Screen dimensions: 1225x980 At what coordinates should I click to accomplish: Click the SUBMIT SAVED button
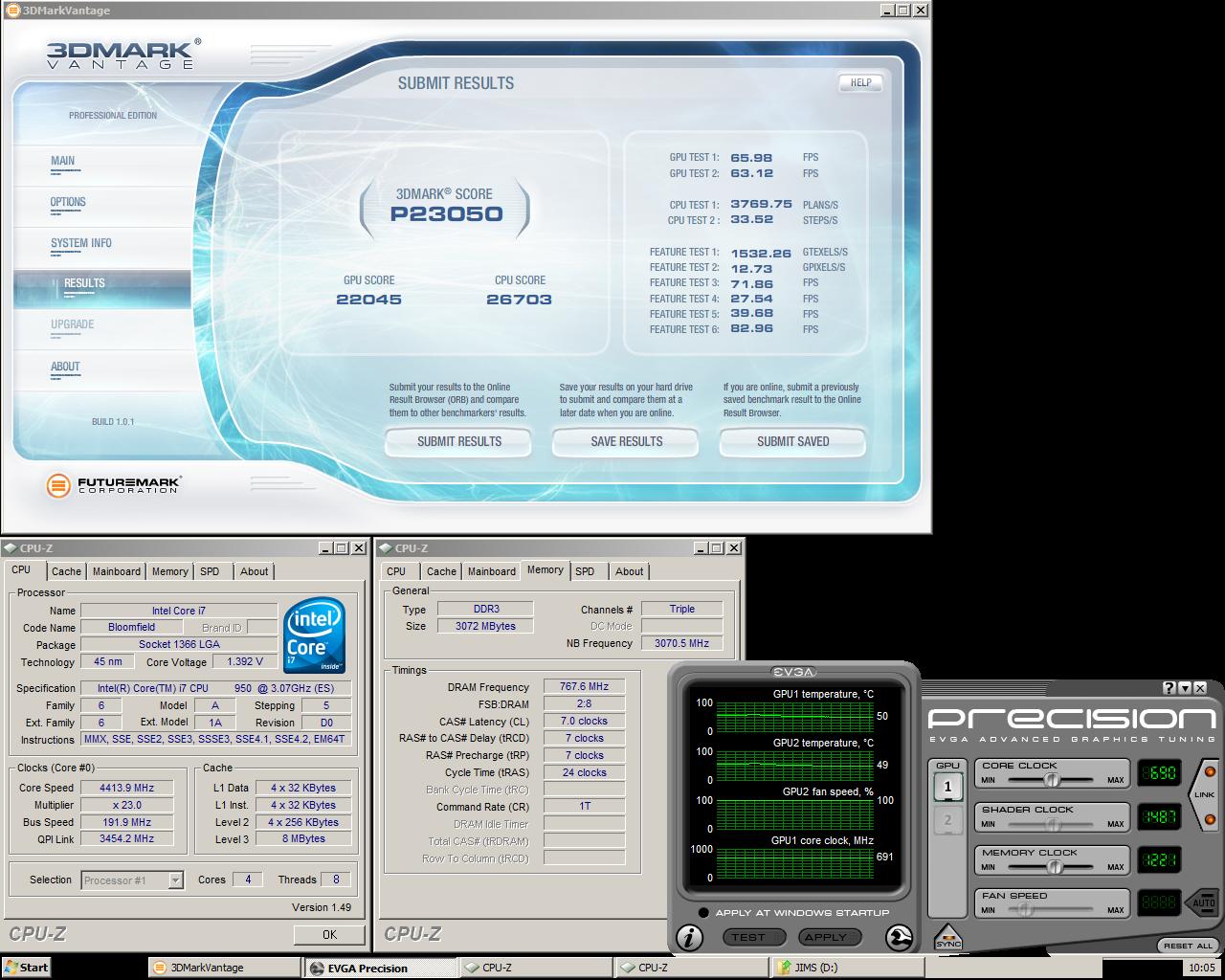click(x=792, y=441)
